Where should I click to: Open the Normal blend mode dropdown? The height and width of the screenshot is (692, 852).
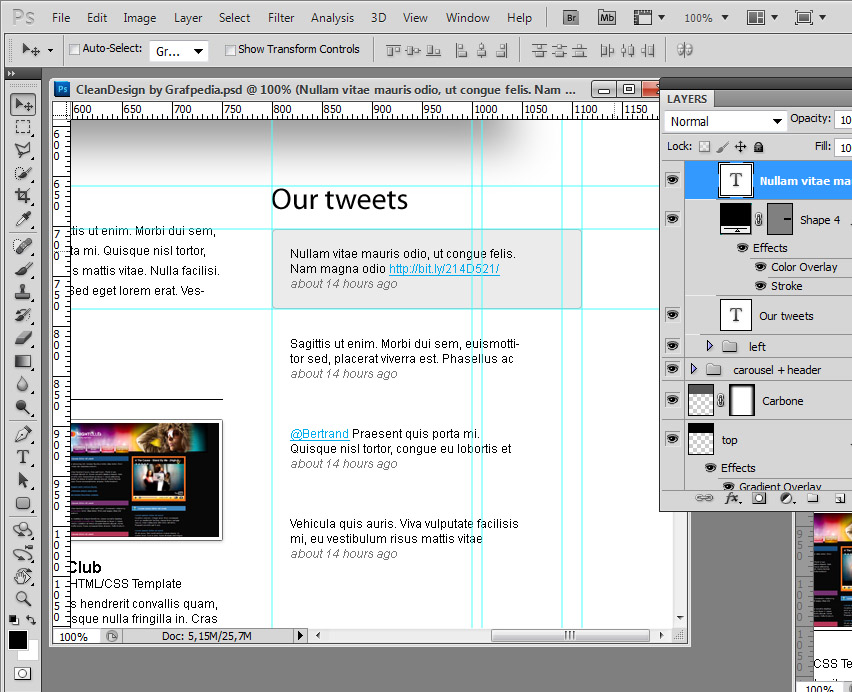pyautogui.click(x=725, y=121)
